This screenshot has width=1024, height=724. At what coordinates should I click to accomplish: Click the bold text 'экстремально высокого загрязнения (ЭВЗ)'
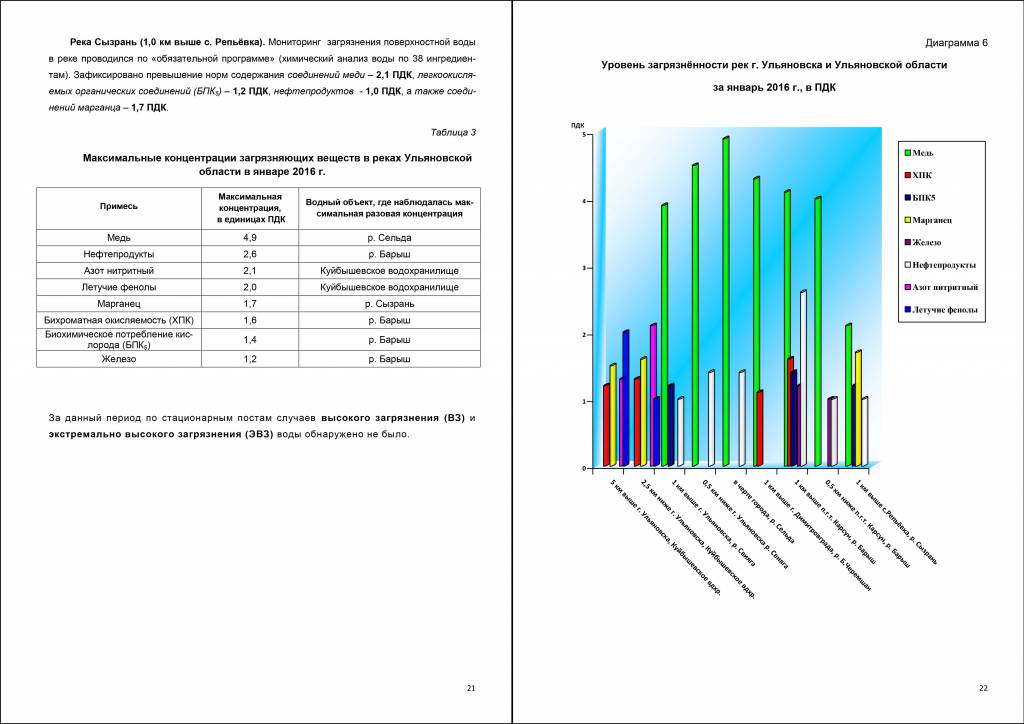click(x=161, y=434)
